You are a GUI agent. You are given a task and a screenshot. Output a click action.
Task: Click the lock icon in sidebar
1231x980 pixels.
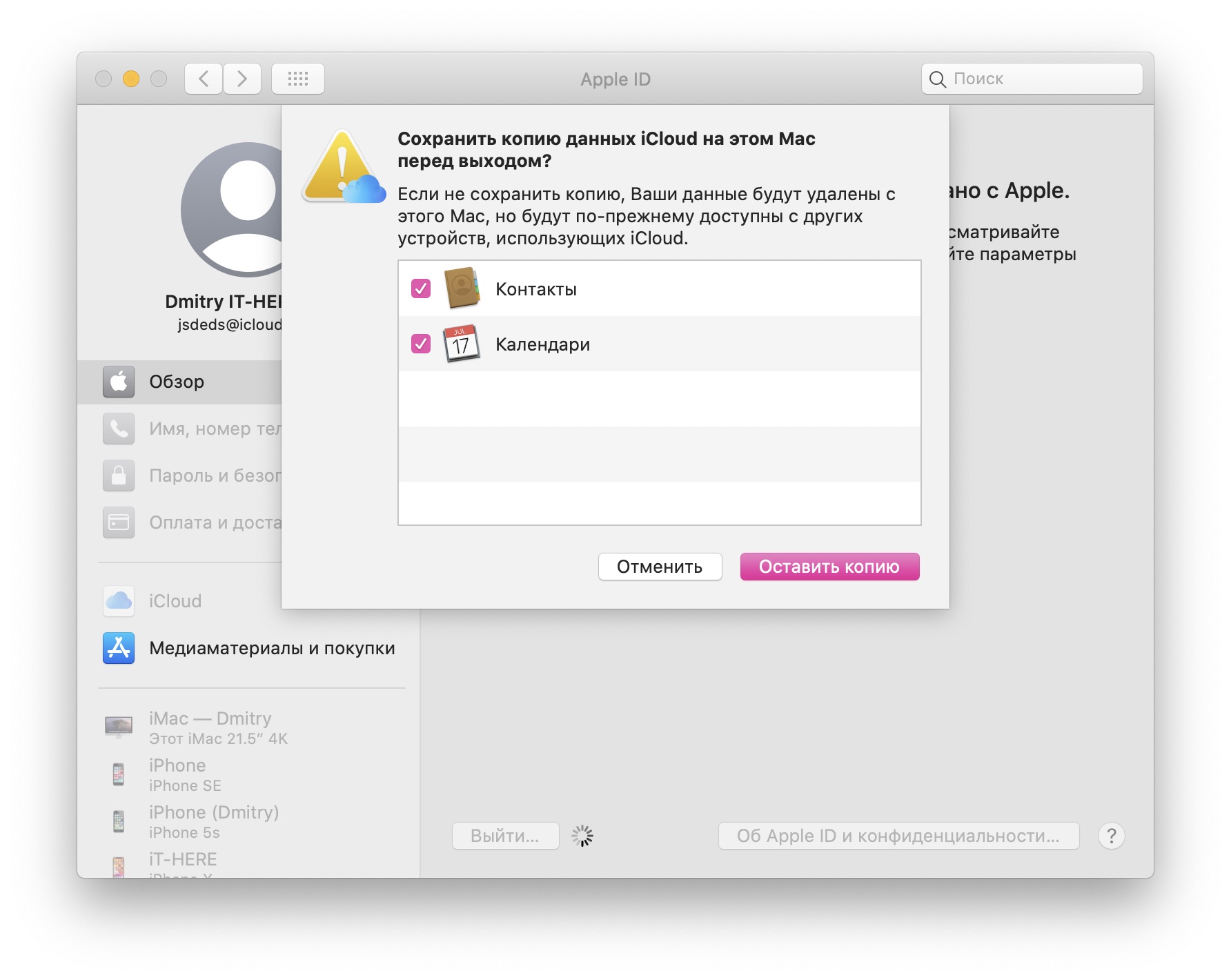coord(119,476)
